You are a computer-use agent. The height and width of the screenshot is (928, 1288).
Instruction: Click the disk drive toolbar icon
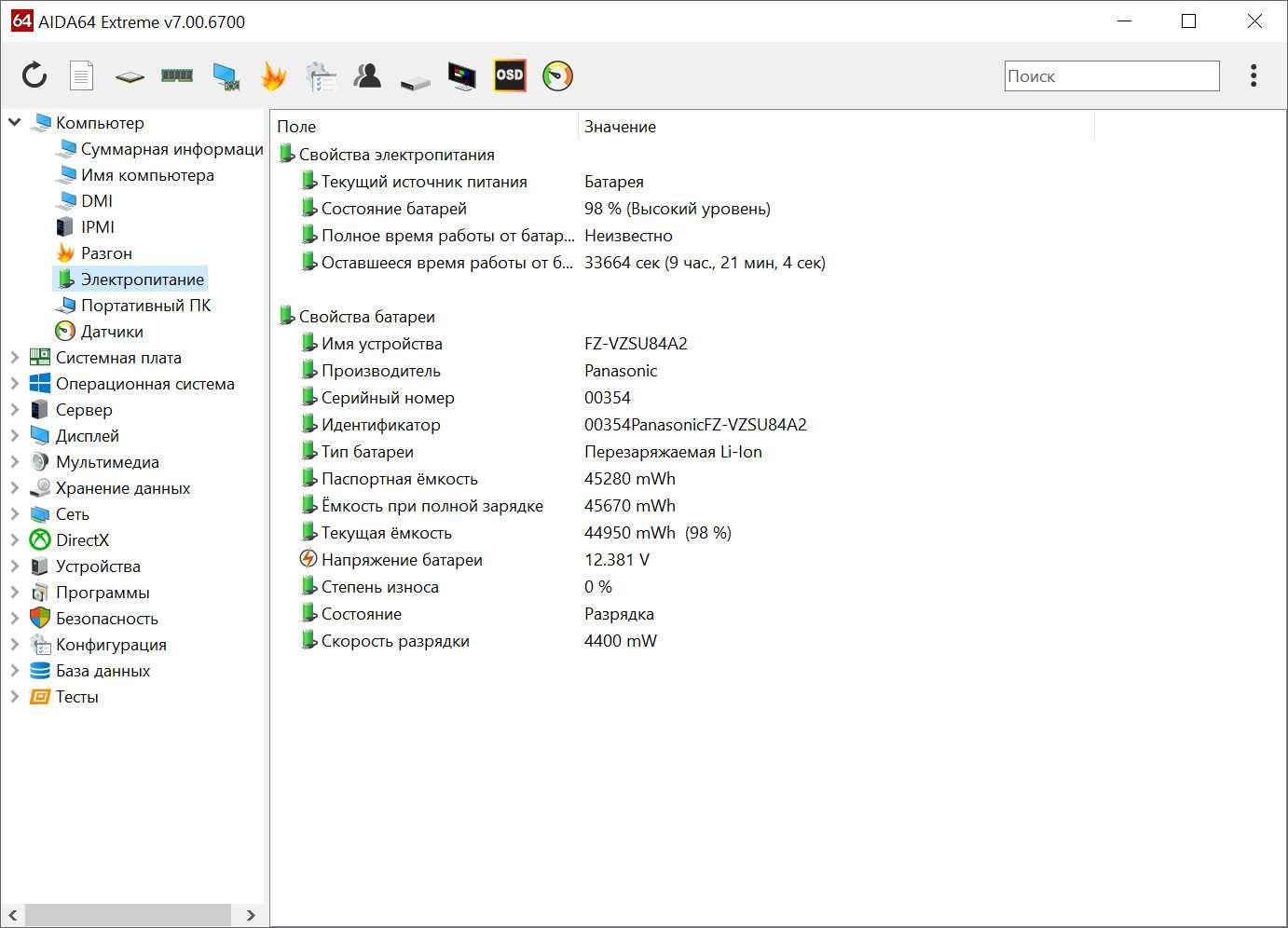[x=416, y=82]
